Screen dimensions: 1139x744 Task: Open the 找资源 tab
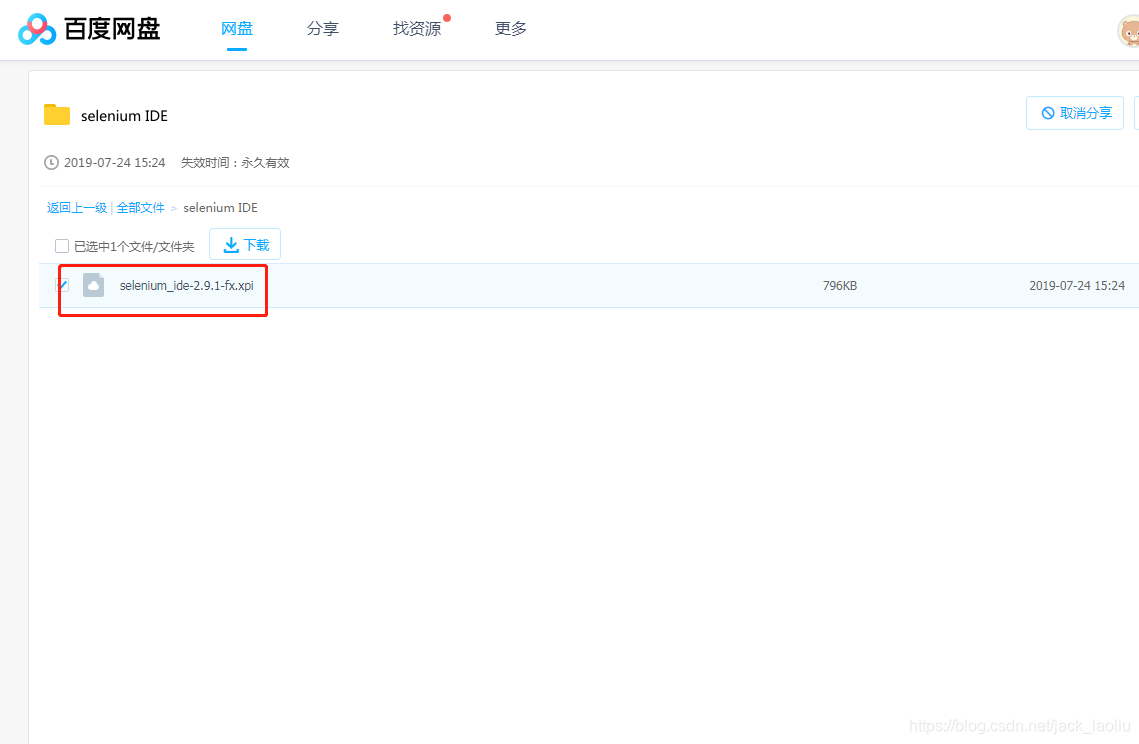pos(417,28)
